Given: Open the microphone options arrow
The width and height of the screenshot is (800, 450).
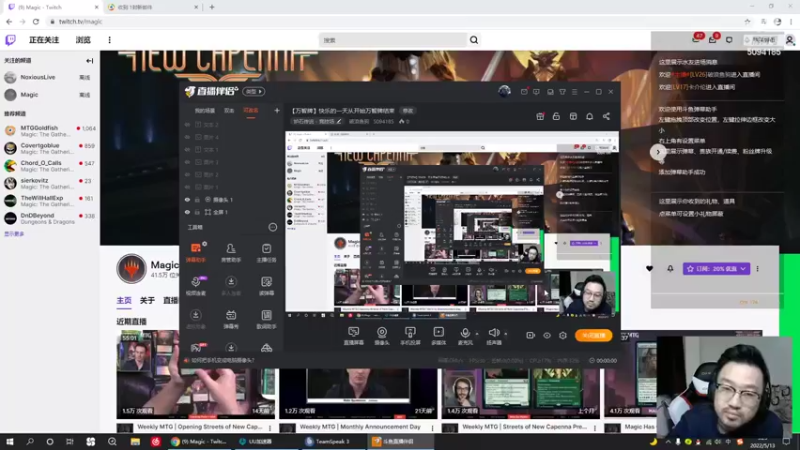Looking at the screenshot, I should (477, 334).
